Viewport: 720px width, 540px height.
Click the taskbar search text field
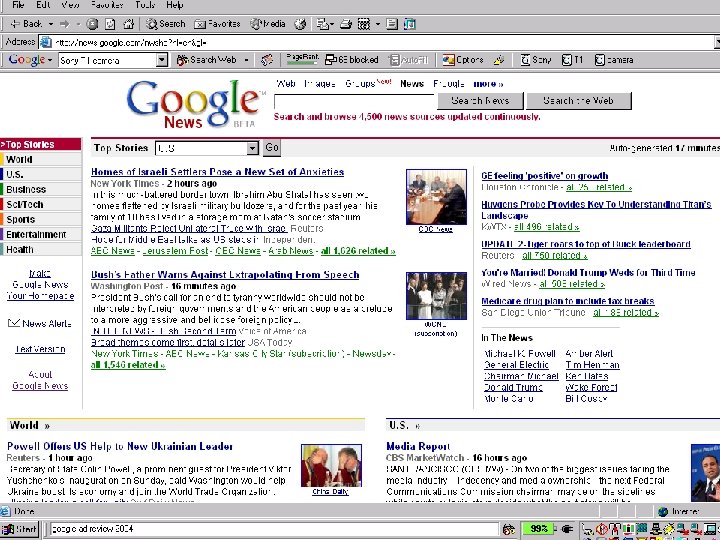[x=274, y=529]
